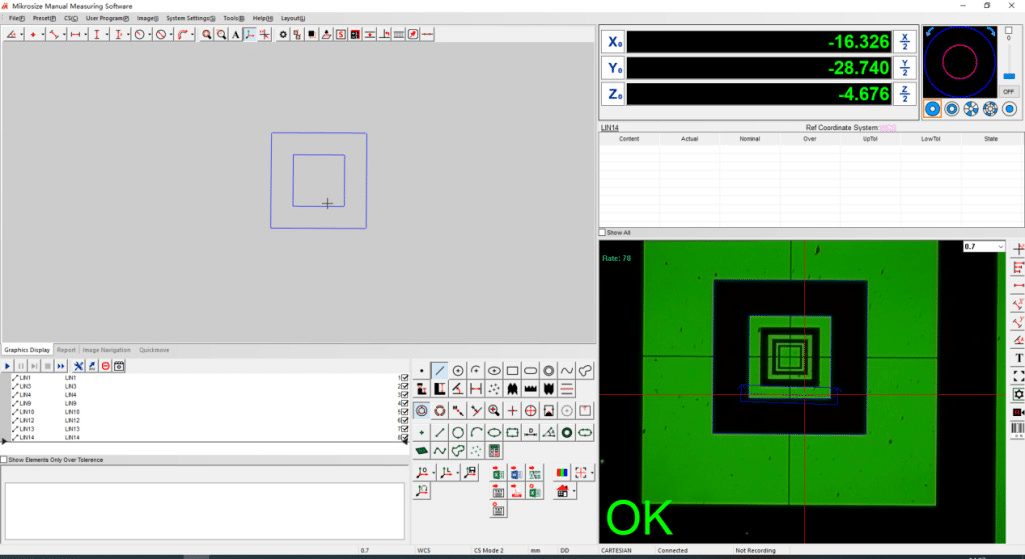Open the System Settings menu

click(190, 18)
